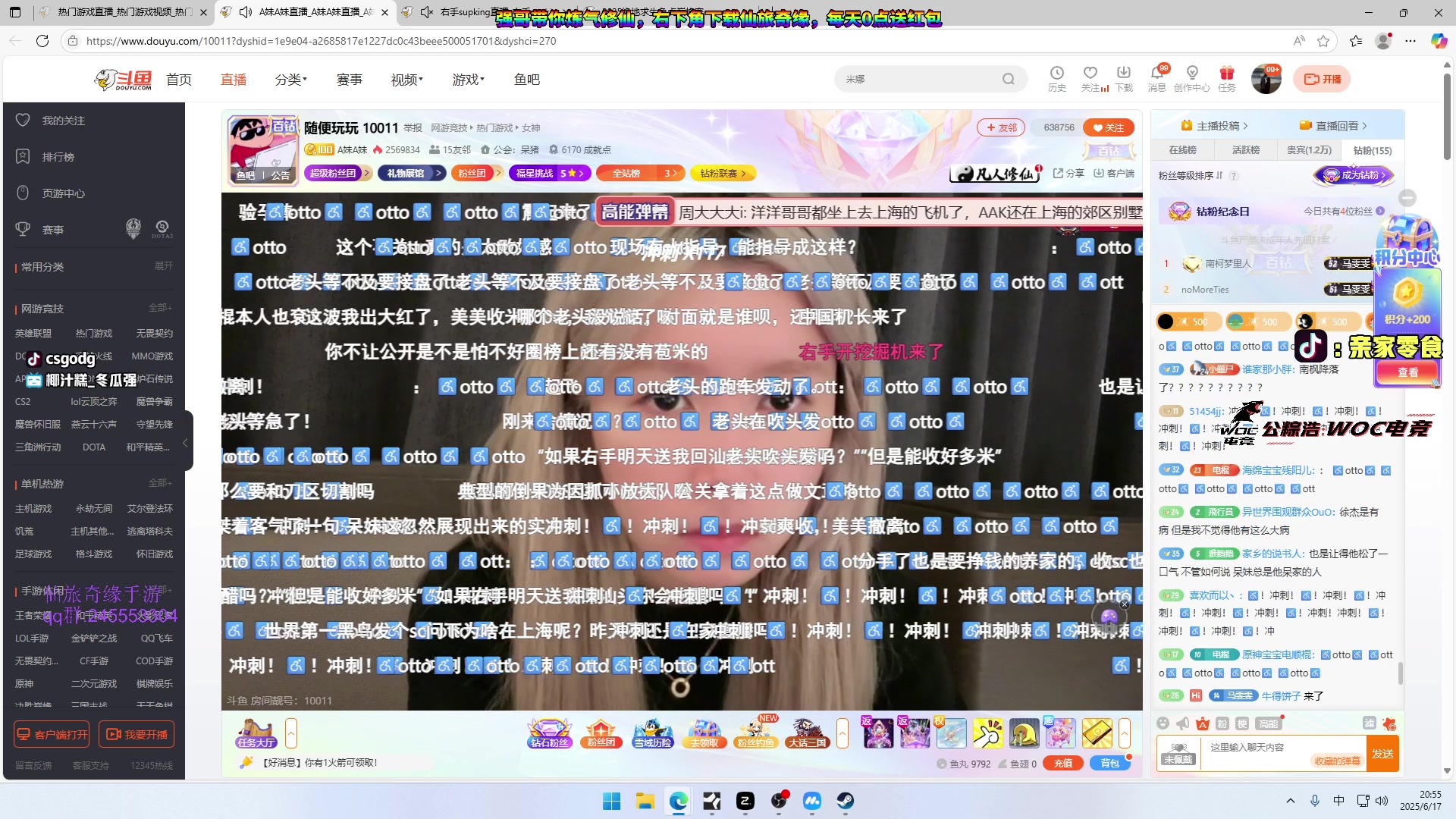Click the 发送 send button
Screen dimensions: 1456x819
(x=1382, y=753)
